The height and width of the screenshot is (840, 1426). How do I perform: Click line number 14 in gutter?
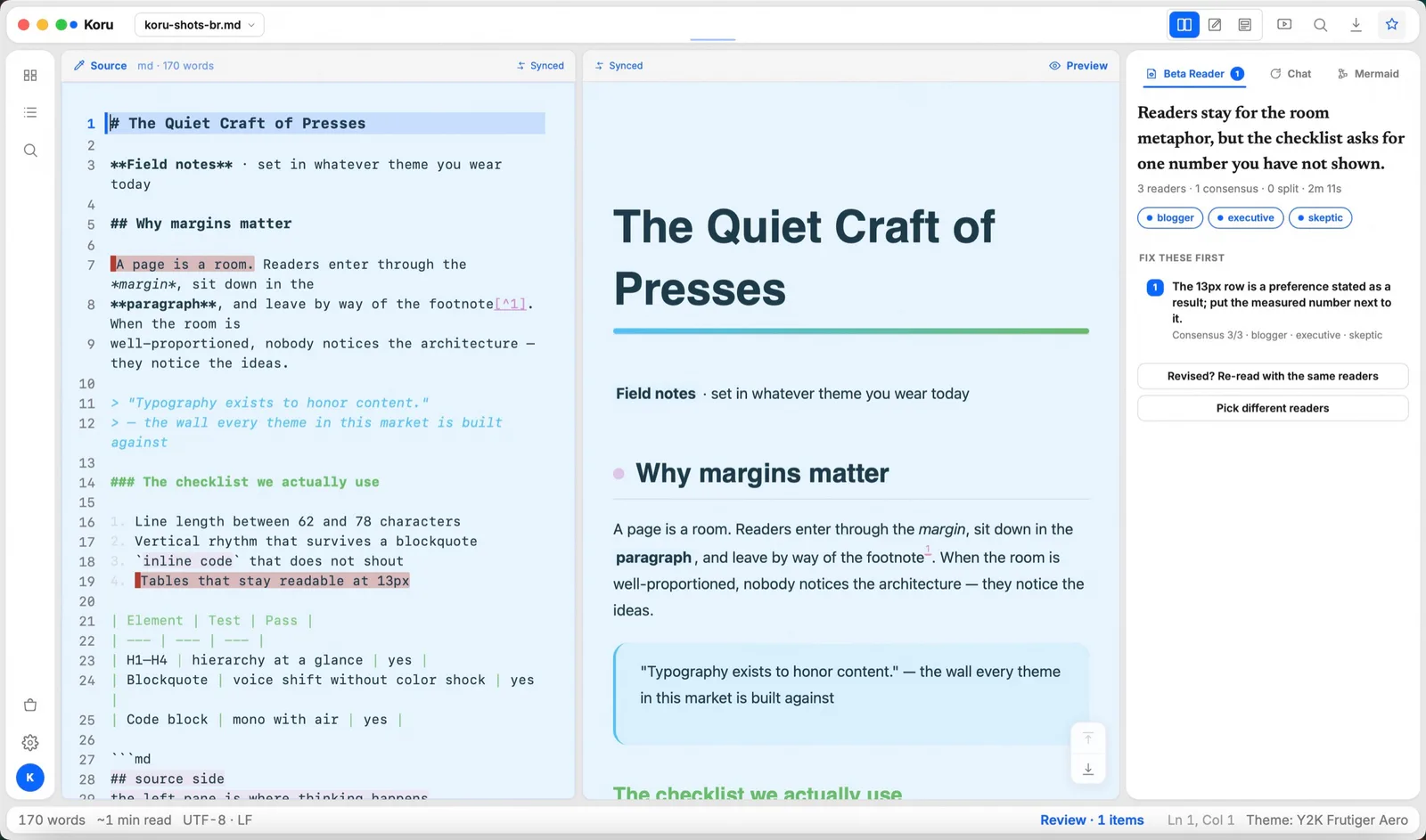click(86, 483)
